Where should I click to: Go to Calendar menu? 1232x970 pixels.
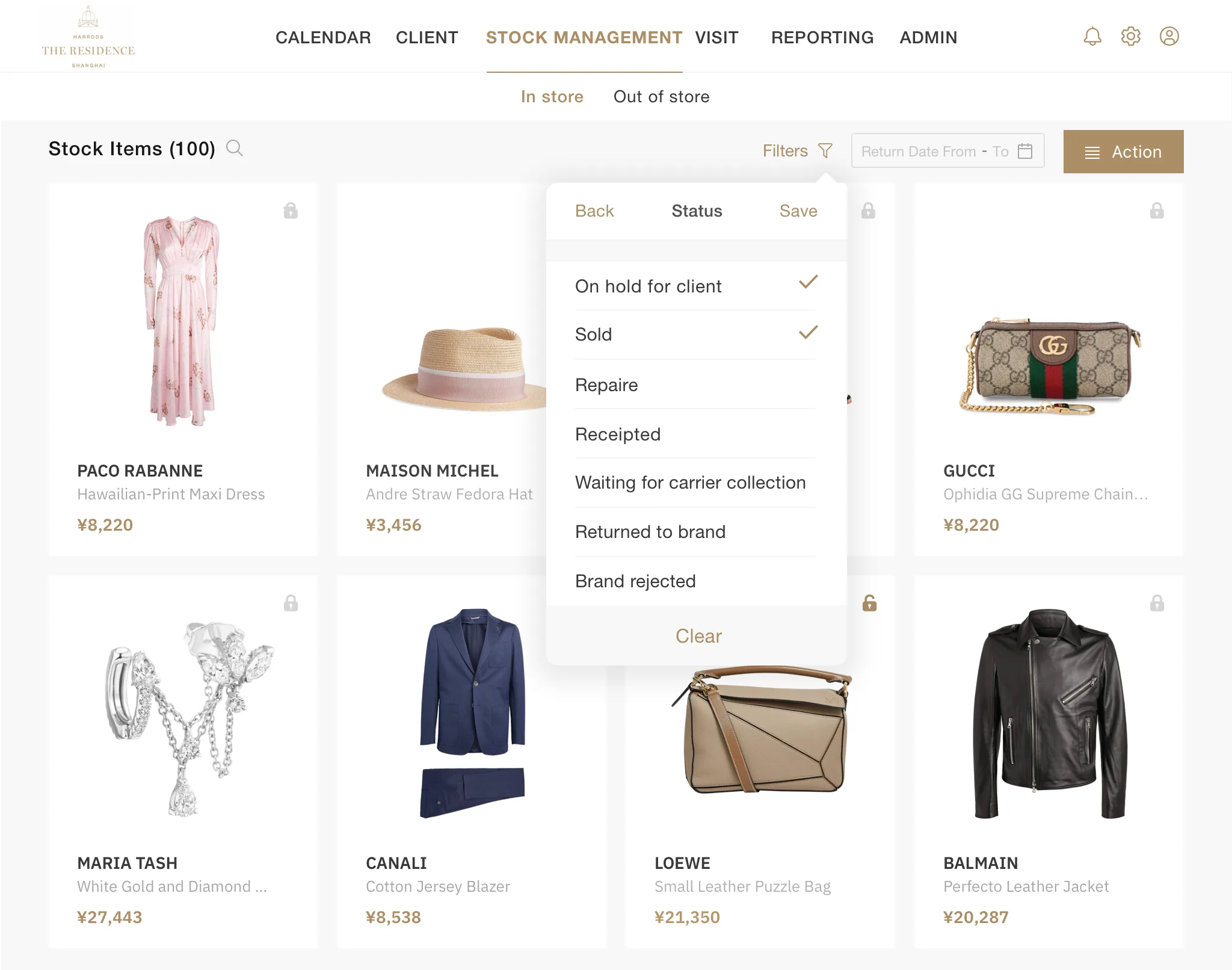click(x=323, y=37)
